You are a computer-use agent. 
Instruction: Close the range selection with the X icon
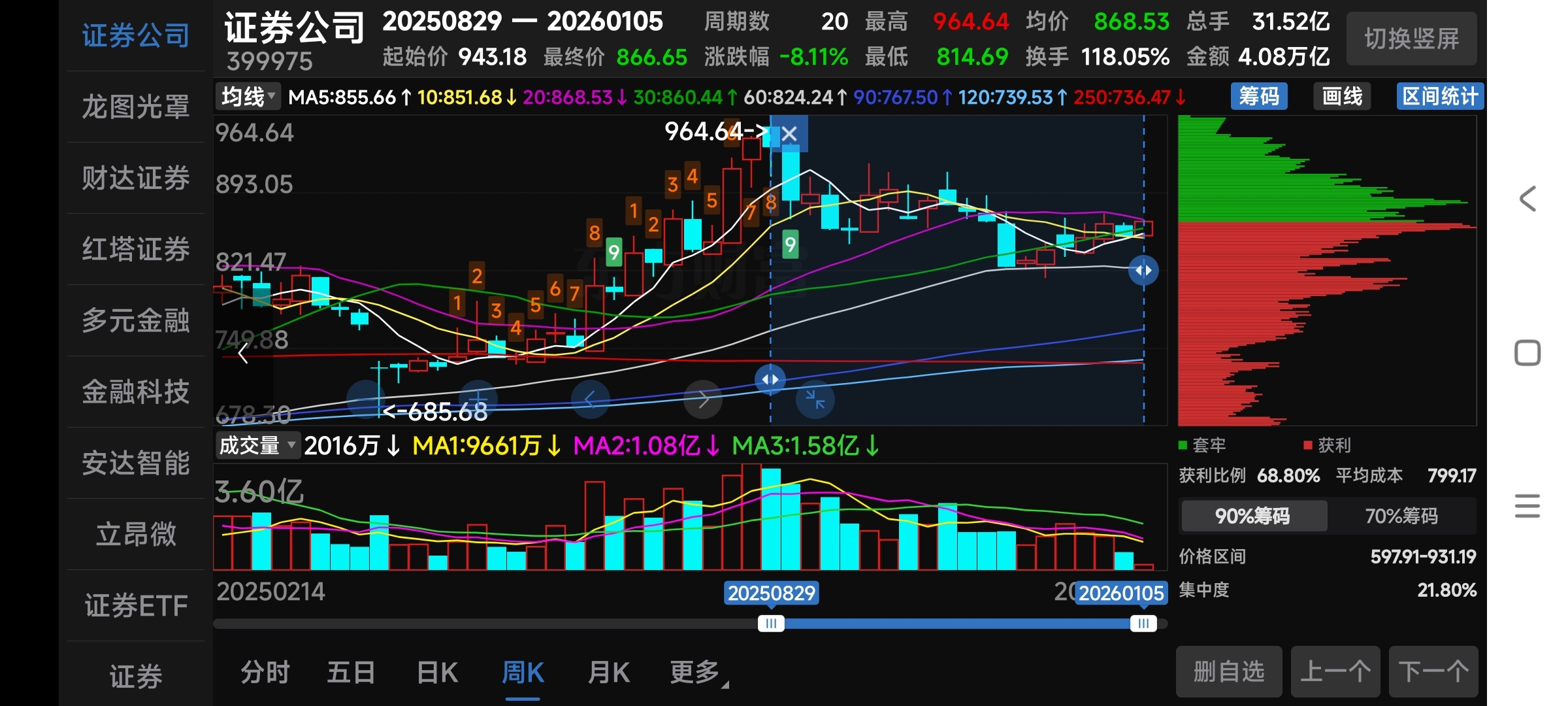[789, 134]
